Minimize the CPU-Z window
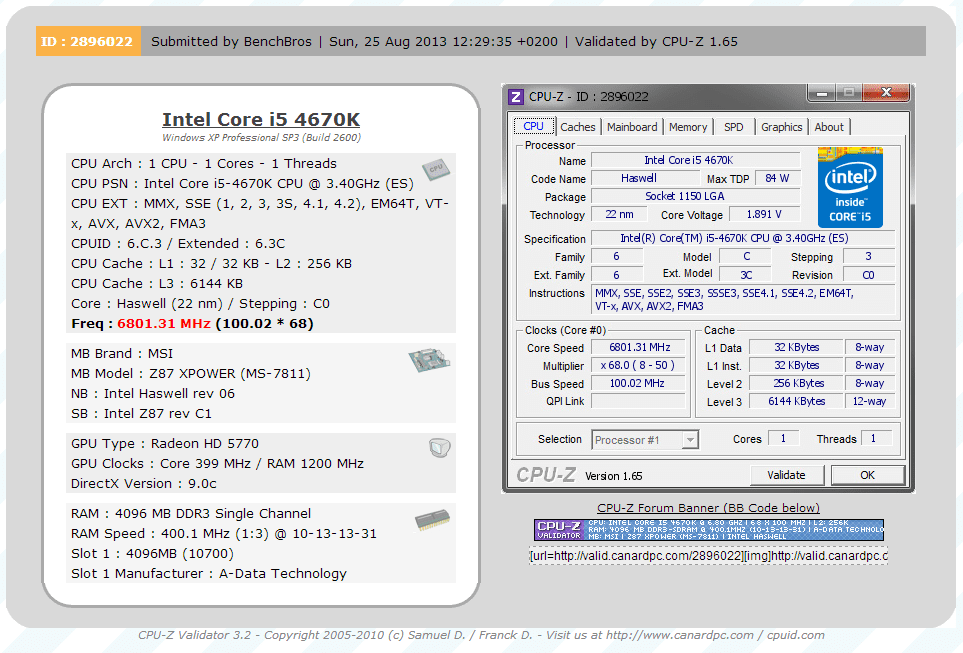 822,93
